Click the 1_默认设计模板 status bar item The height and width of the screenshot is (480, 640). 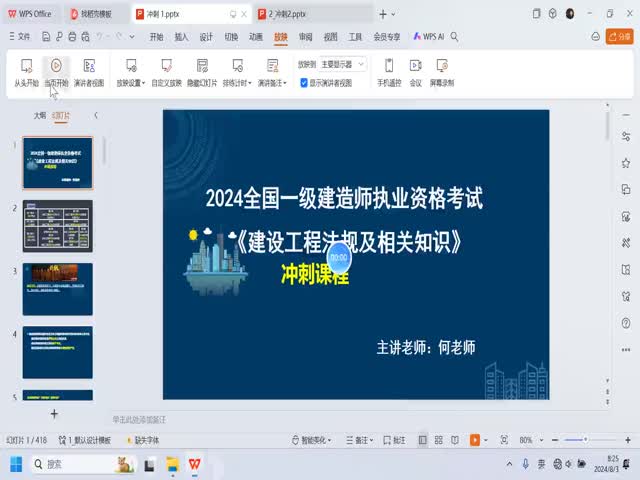(85, 440)
